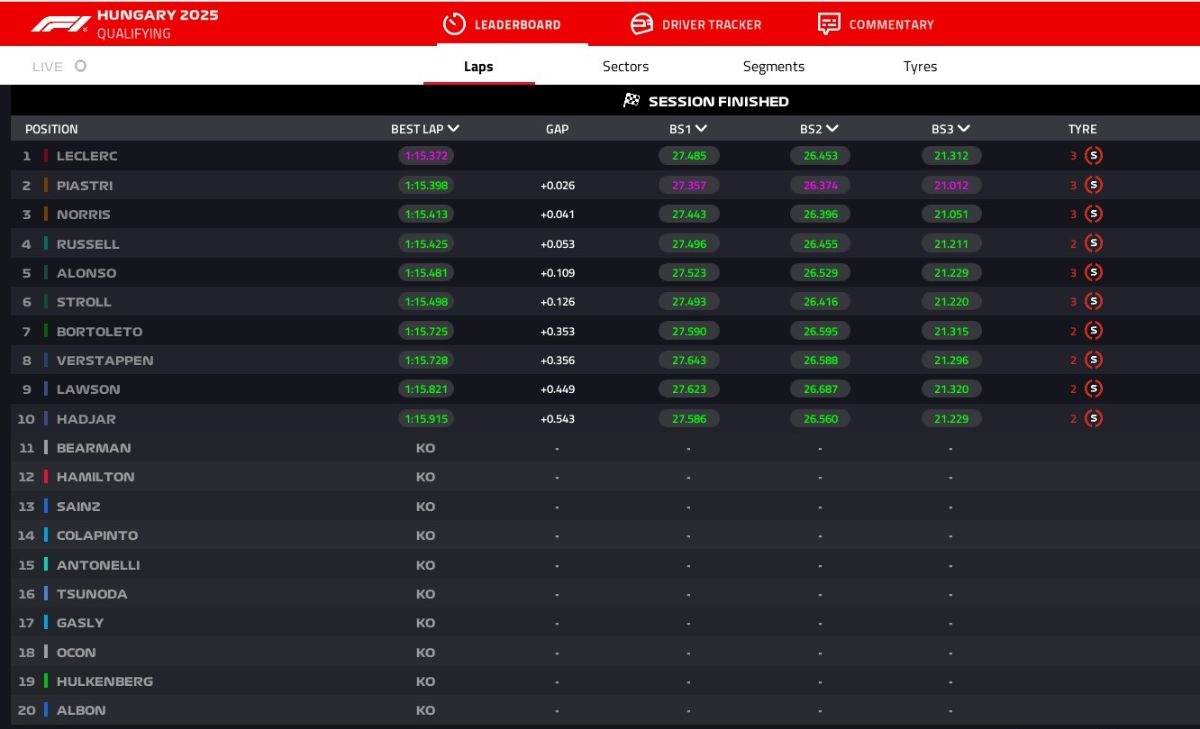Expand the BEST LAP column dropdown
The image size is (1200, 729).
coord(454,129)
